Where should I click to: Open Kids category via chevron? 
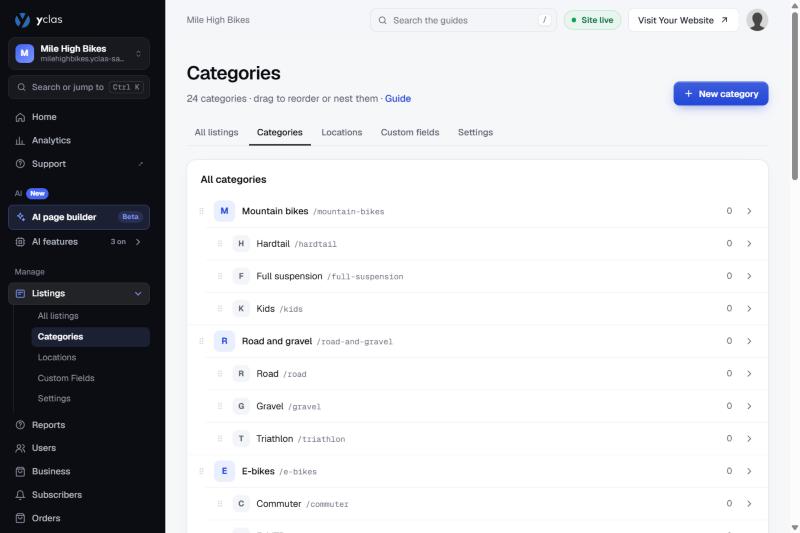[749, 309]
